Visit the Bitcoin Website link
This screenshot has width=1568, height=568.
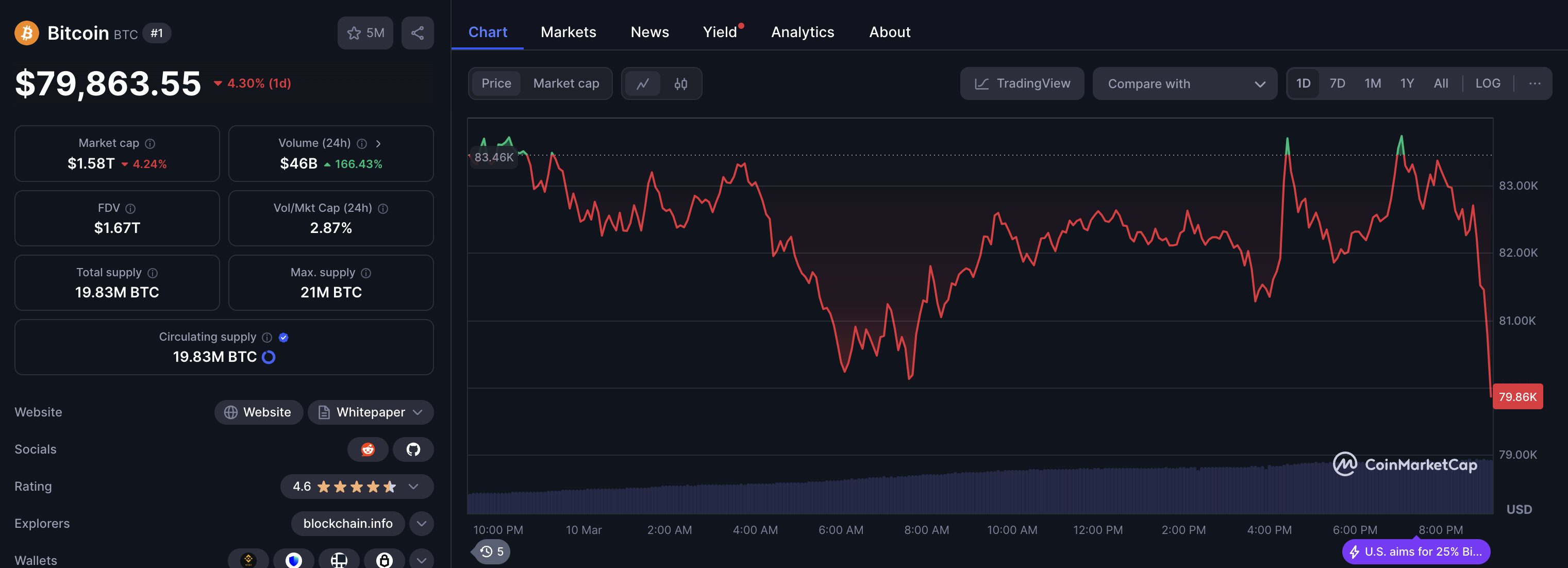(x=259, y=412)
